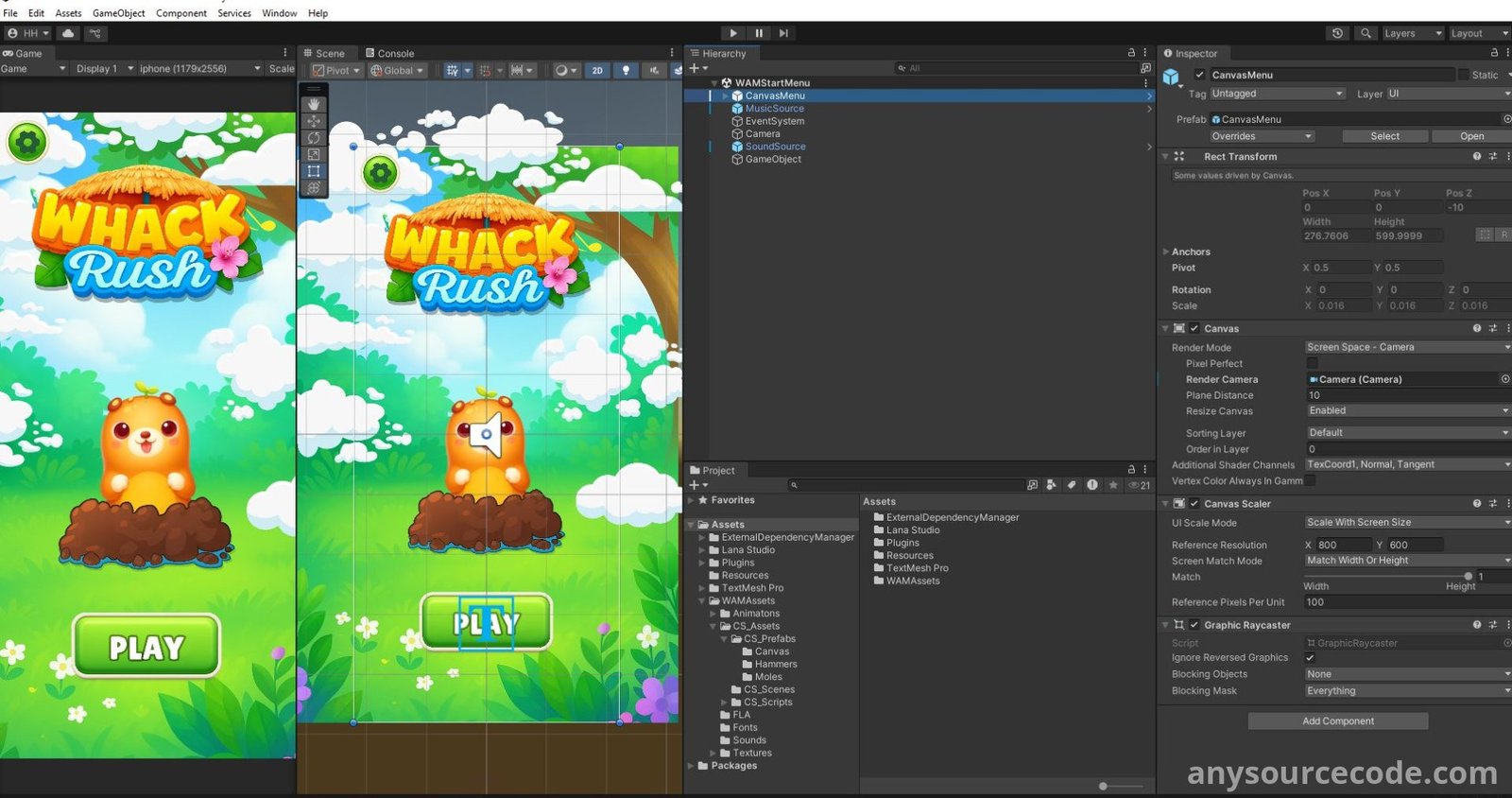The height and width of the screenshot is (798, 1512).
Task: Click the Render Camera object picker
Action: point(1505,379)
